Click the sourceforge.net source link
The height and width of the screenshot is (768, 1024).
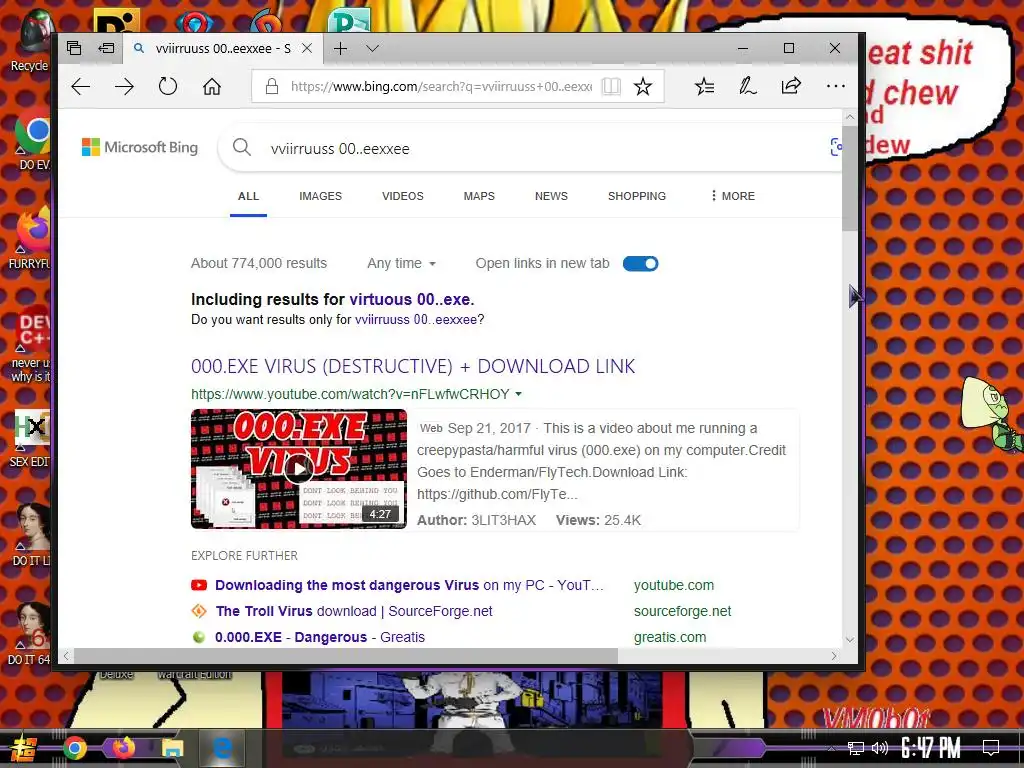tap(682, 611)
